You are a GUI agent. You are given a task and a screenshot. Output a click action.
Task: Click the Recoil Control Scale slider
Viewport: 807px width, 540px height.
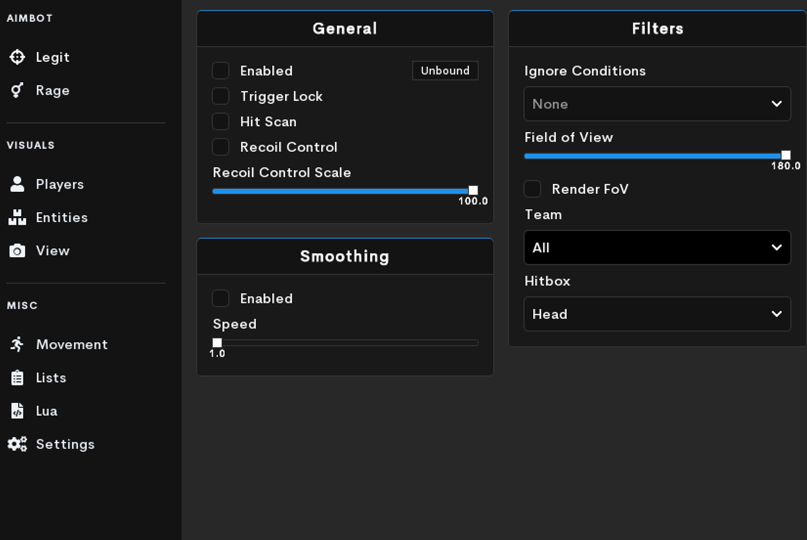(x=345, y=191)
